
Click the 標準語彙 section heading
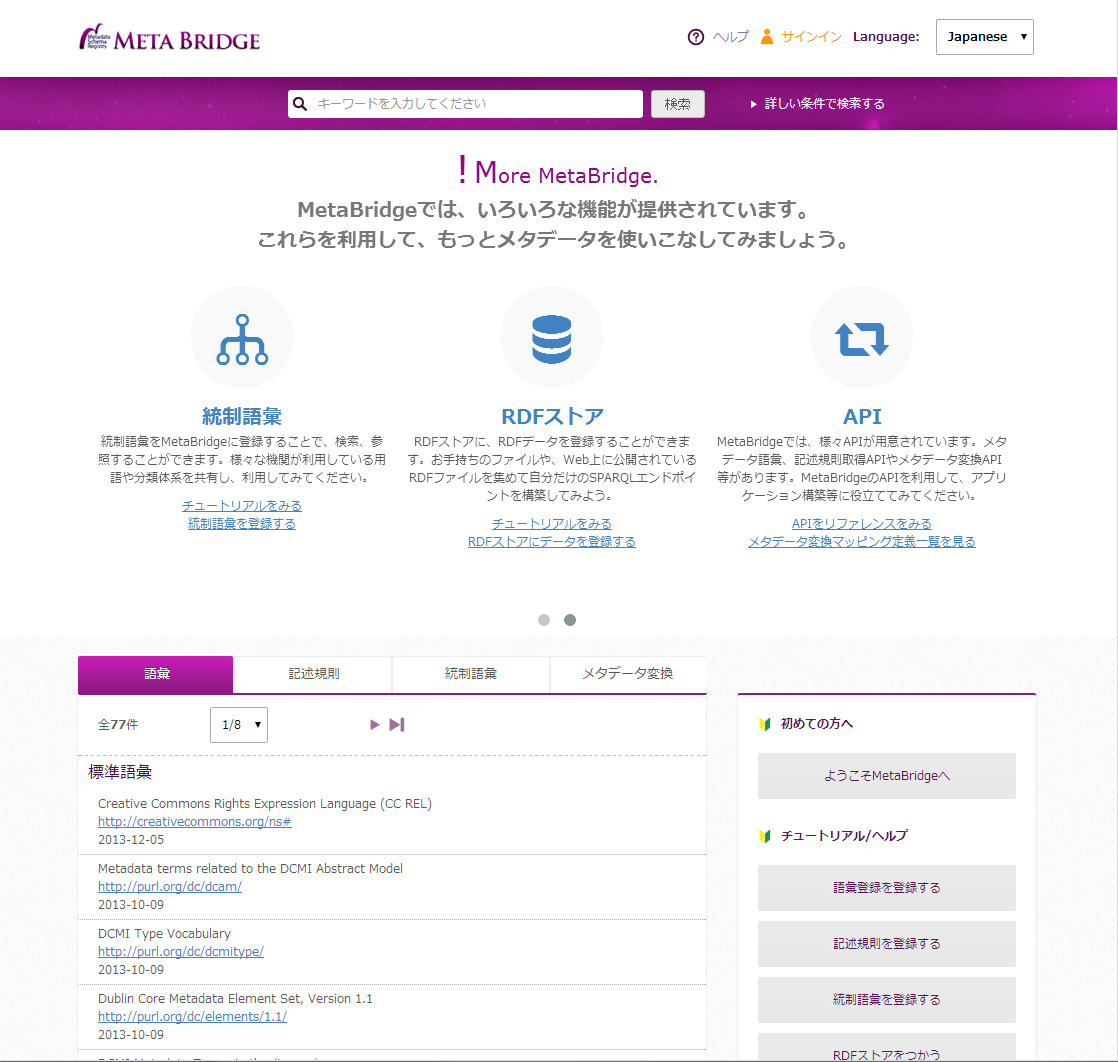click(120, 772)
